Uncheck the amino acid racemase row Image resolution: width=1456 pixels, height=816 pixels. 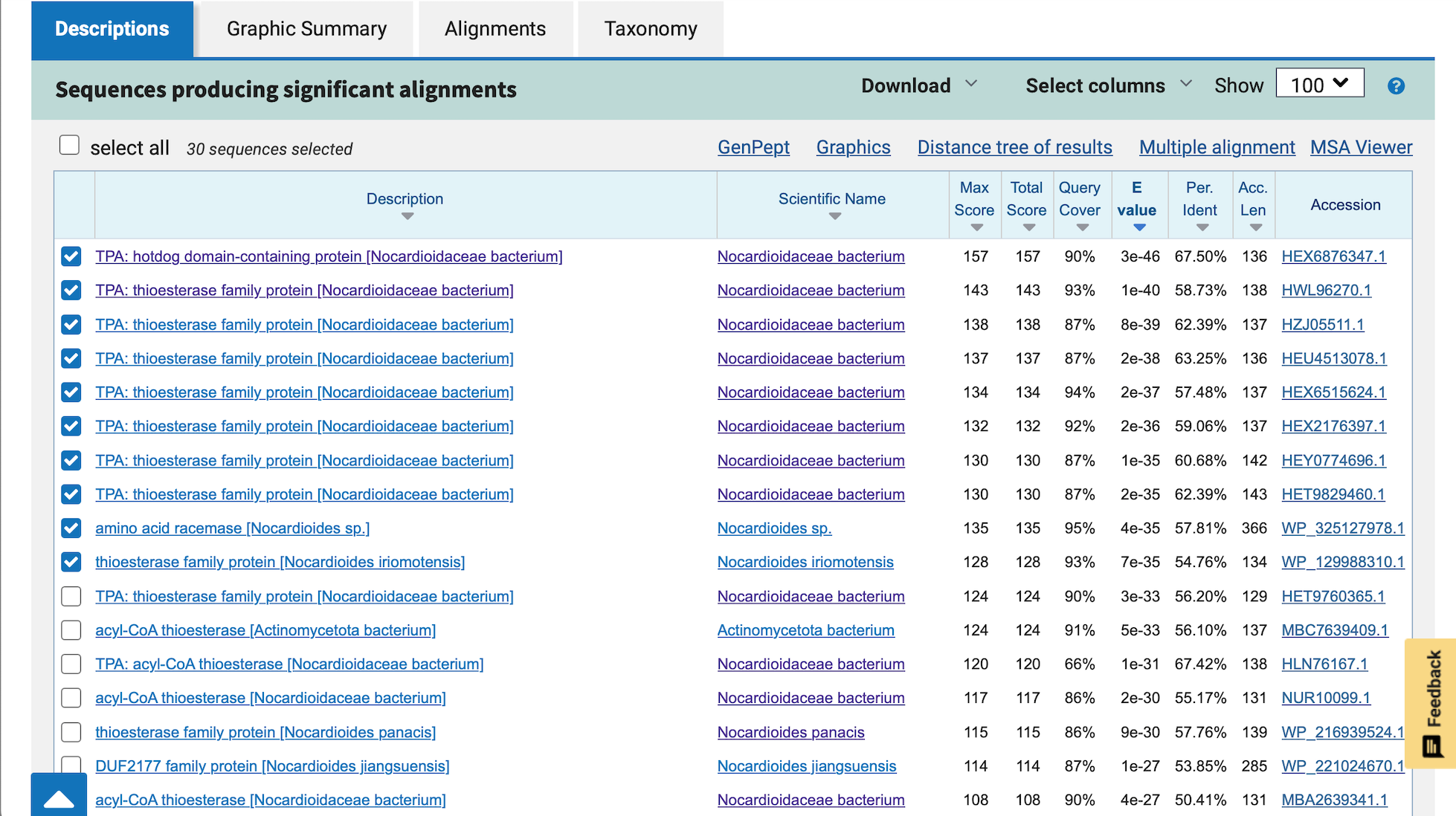[71, 528]
